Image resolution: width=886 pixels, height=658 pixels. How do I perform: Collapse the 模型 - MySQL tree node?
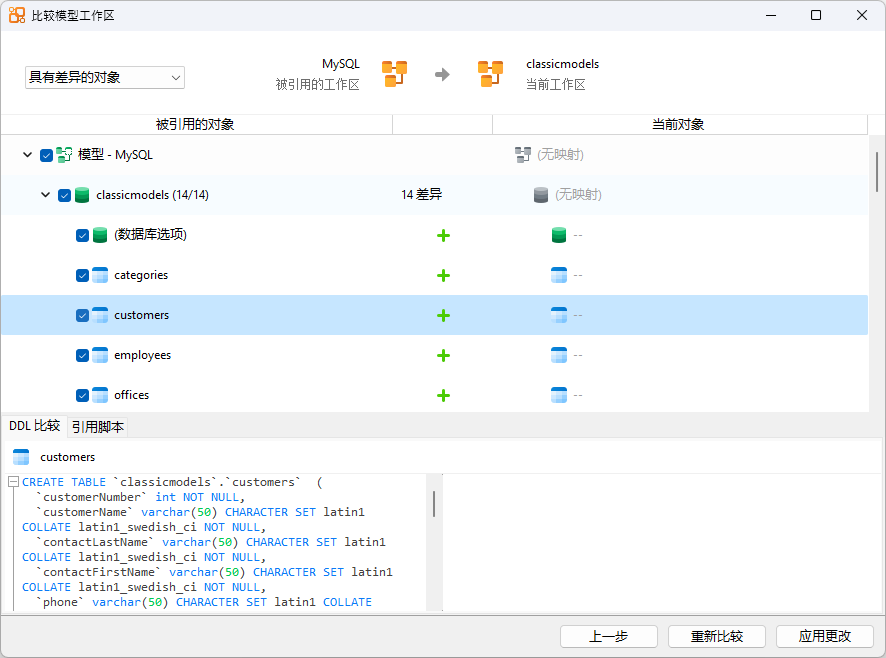(x=27, y=155)
